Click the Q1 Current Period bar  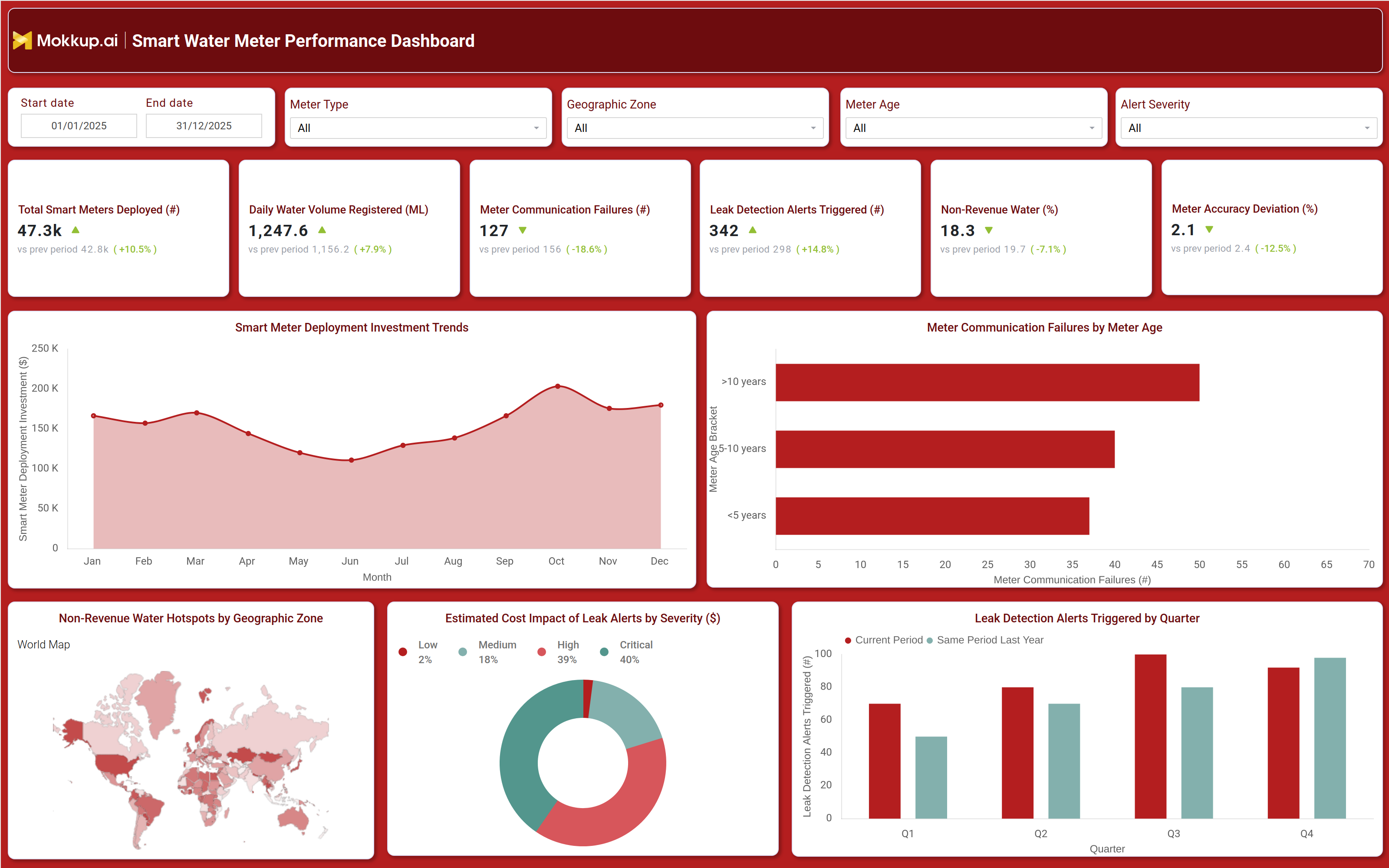click(885, 761)
